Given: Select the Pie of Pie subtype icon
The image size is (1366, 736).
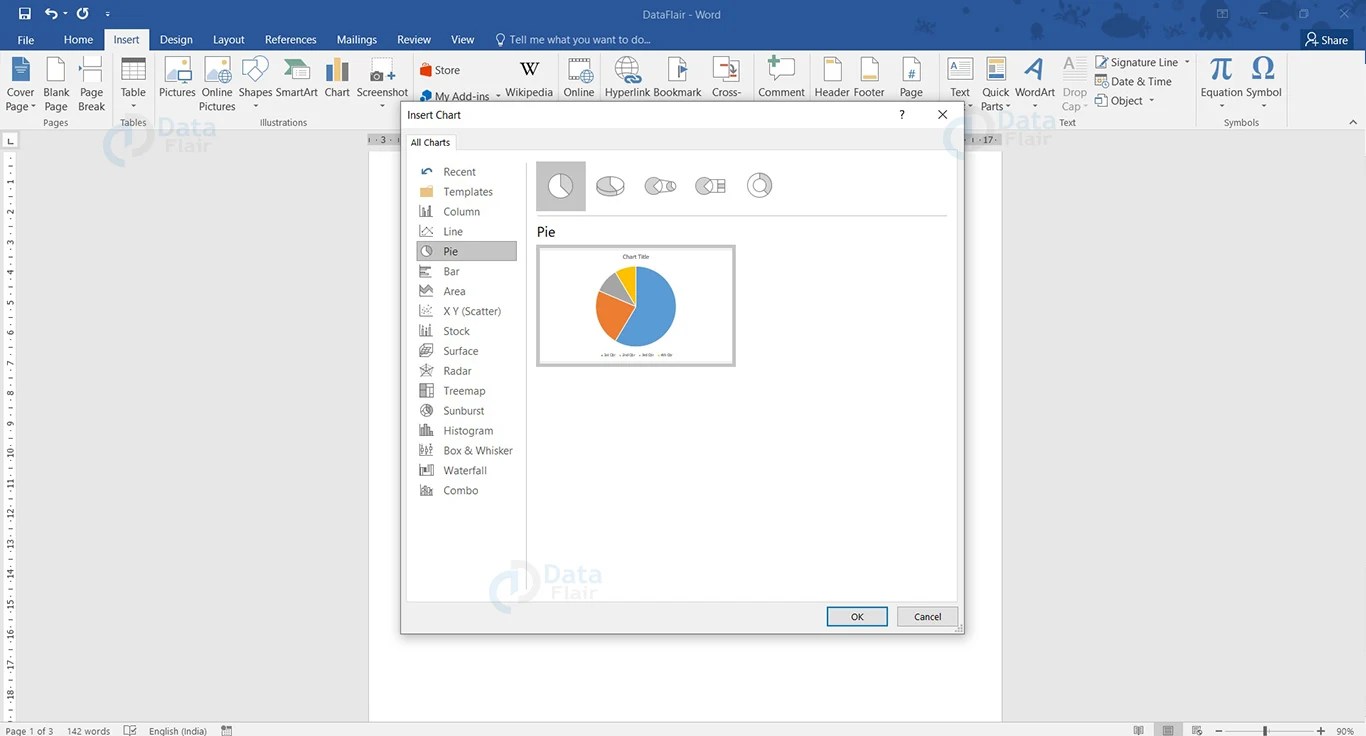Looking at the screenshot, I should point(660,186).
